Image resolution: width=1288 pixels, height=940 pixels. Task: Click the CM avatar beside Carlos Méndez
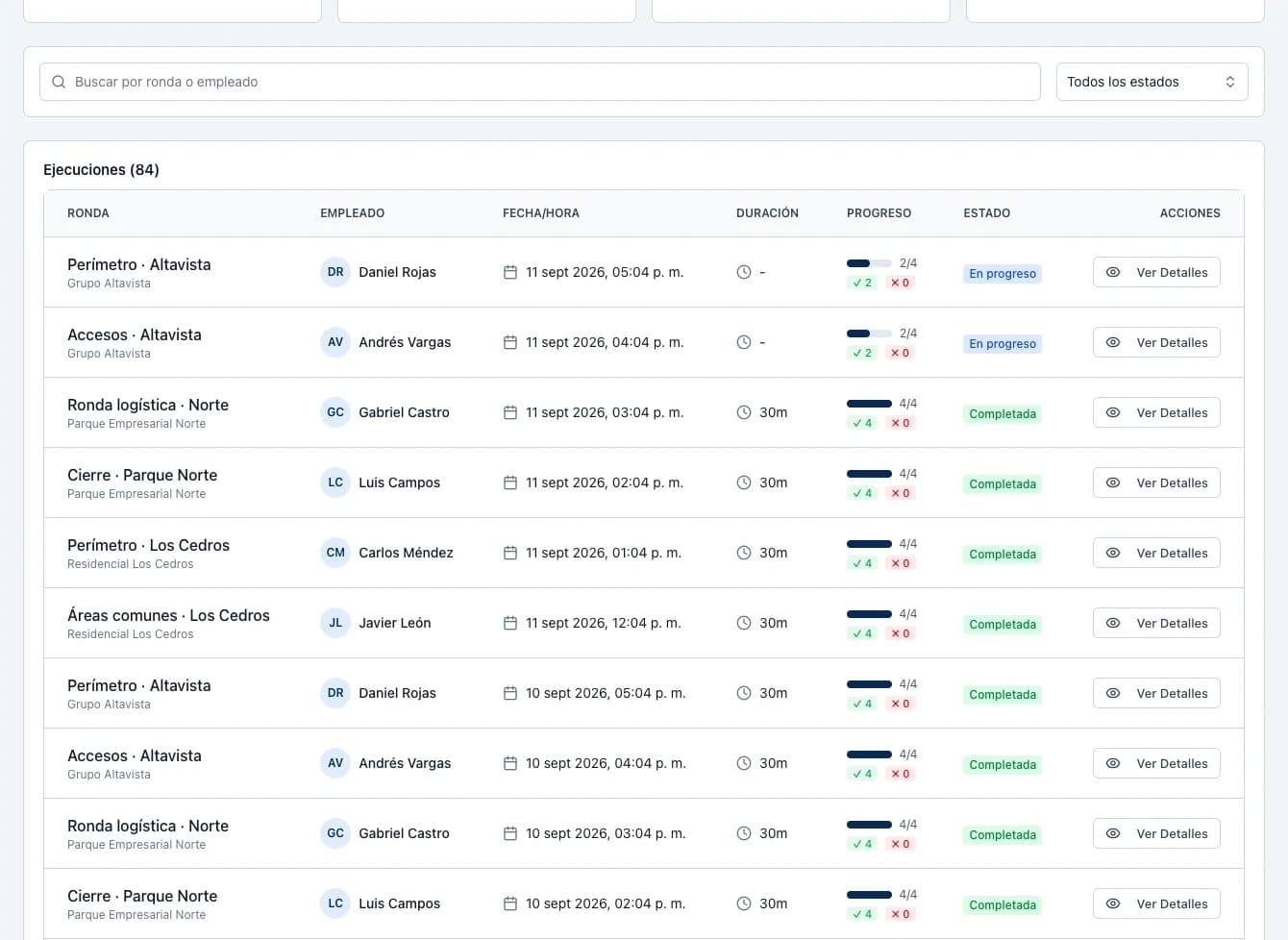pyautogui.click(x=335, y=553)
